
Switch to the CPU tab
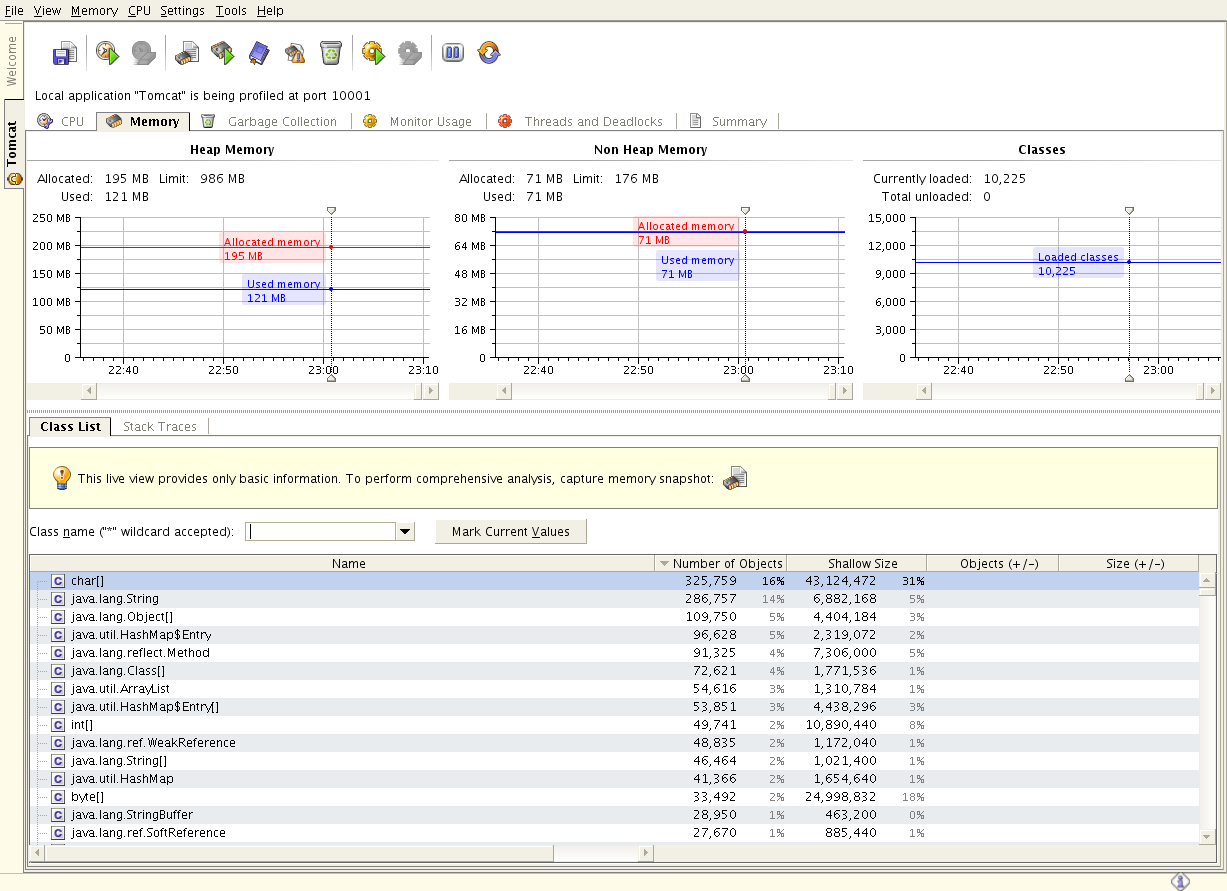(x=61, y=121)
